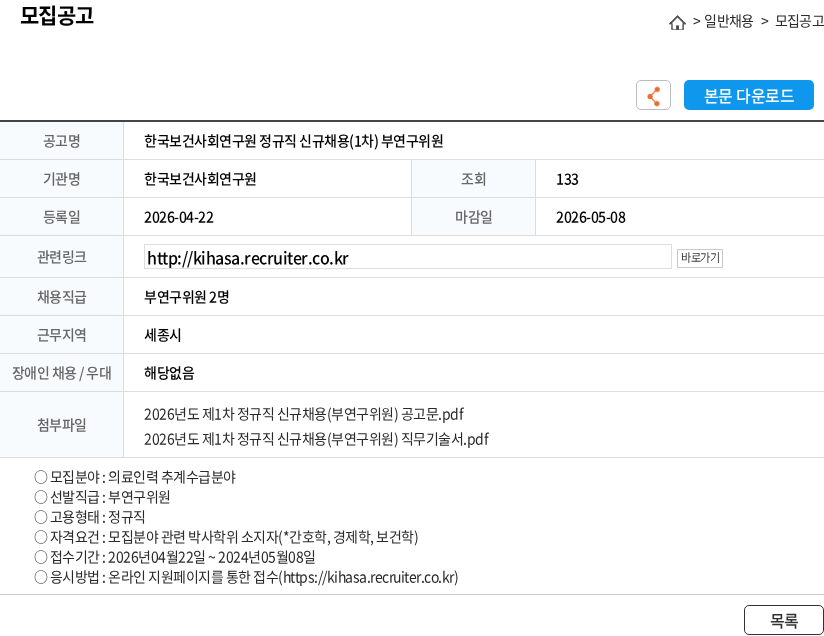Click the 첨부파일 row label
Screen dimensions: 824x636
61,425
